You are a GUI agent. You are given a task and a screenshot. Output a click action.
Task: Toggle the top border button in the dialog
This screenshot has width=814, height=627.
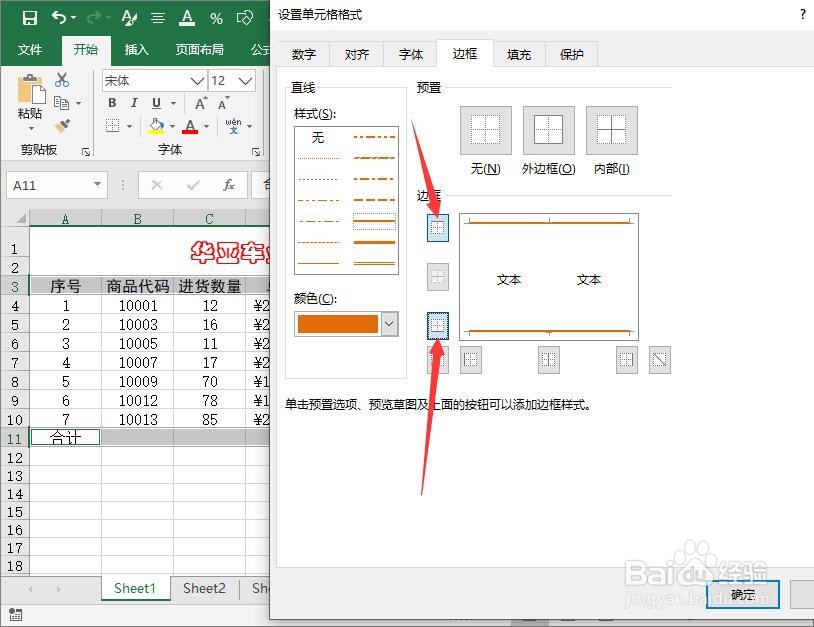(x=438, y=228)
